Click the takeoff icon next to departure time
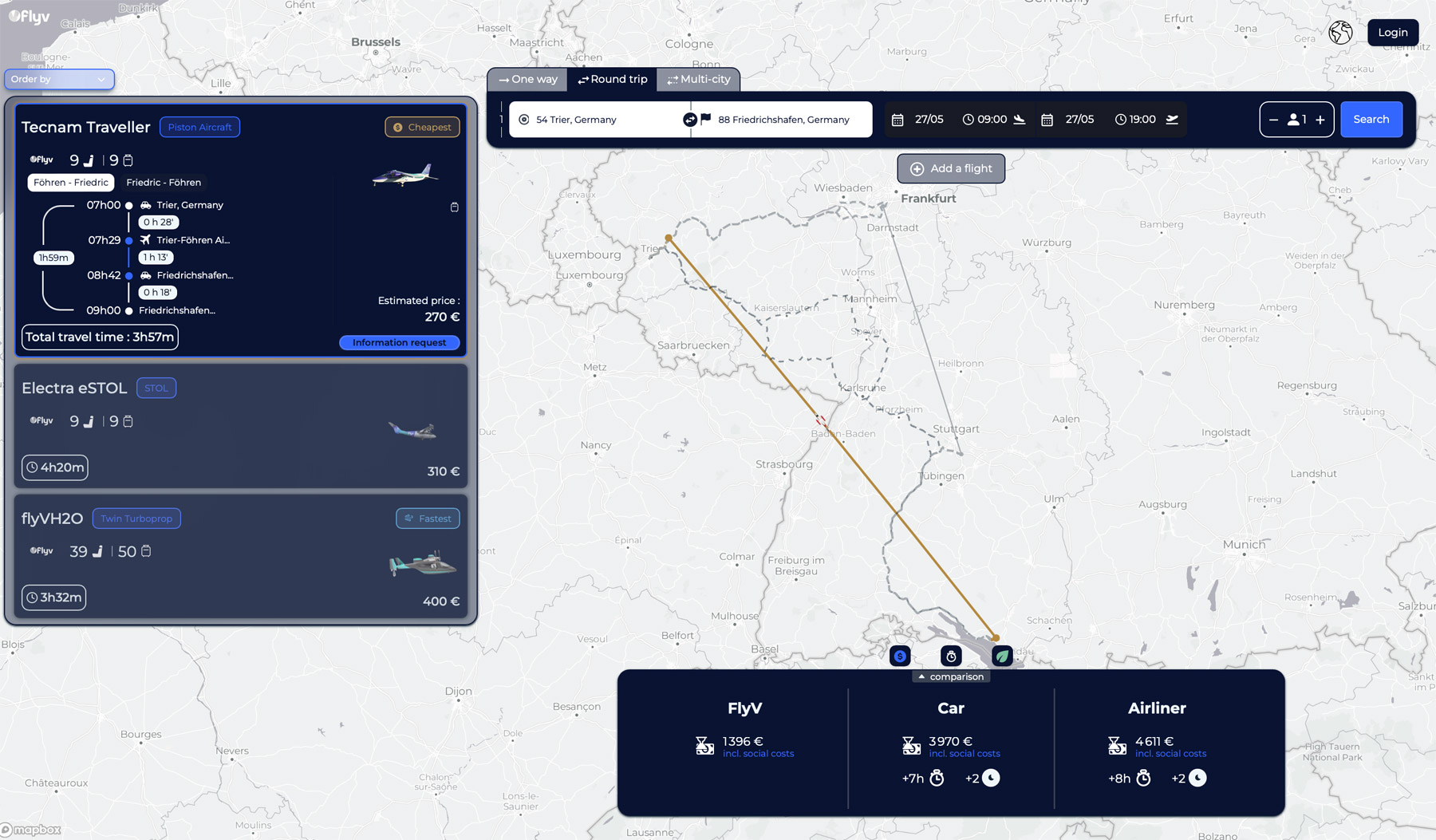 point(1019,119)
